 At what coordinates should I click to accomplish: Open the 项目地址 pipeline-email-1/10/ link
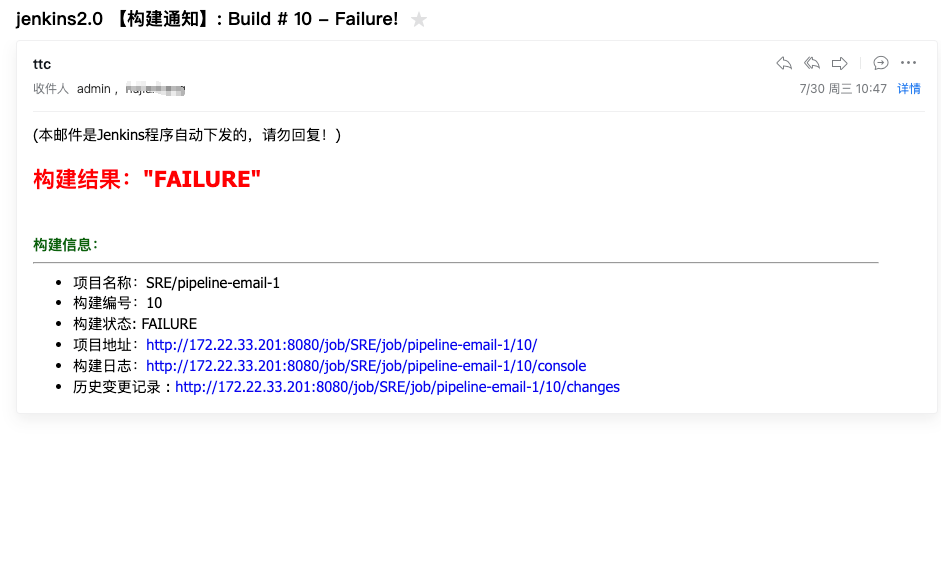[341, 345]
